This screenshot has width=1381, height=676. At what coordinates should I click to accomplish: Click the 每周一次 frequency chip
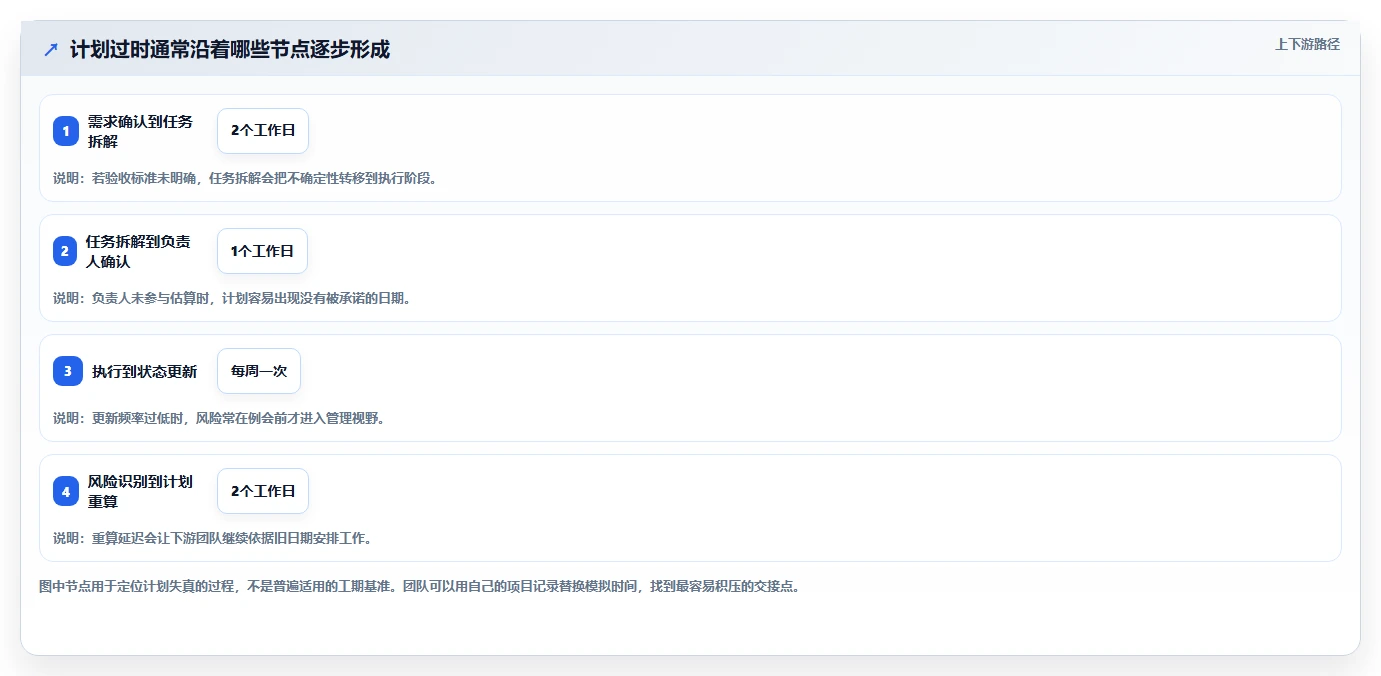tap(259, 371)
